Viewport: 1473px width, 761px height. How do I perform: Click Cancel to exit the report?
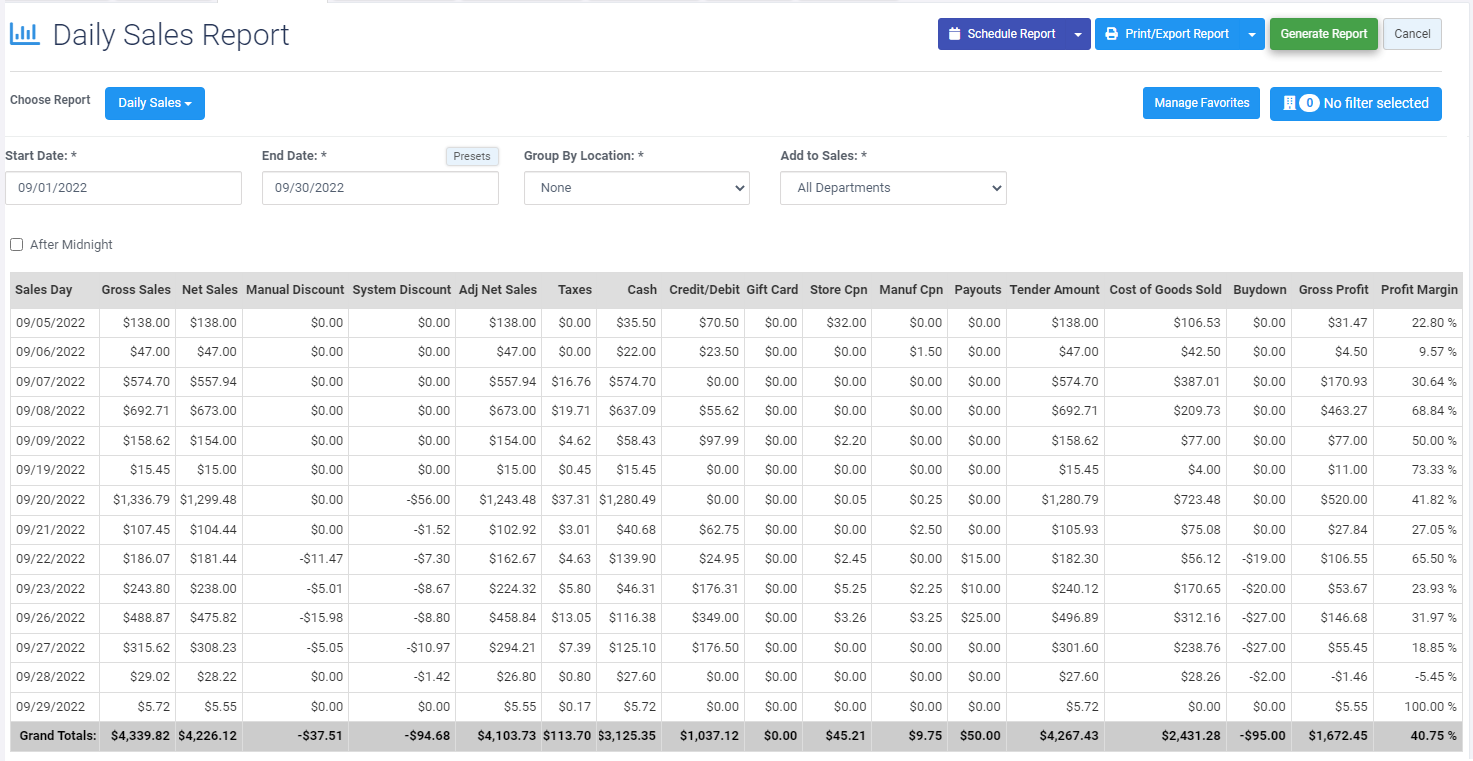[x=1412, y=33]
